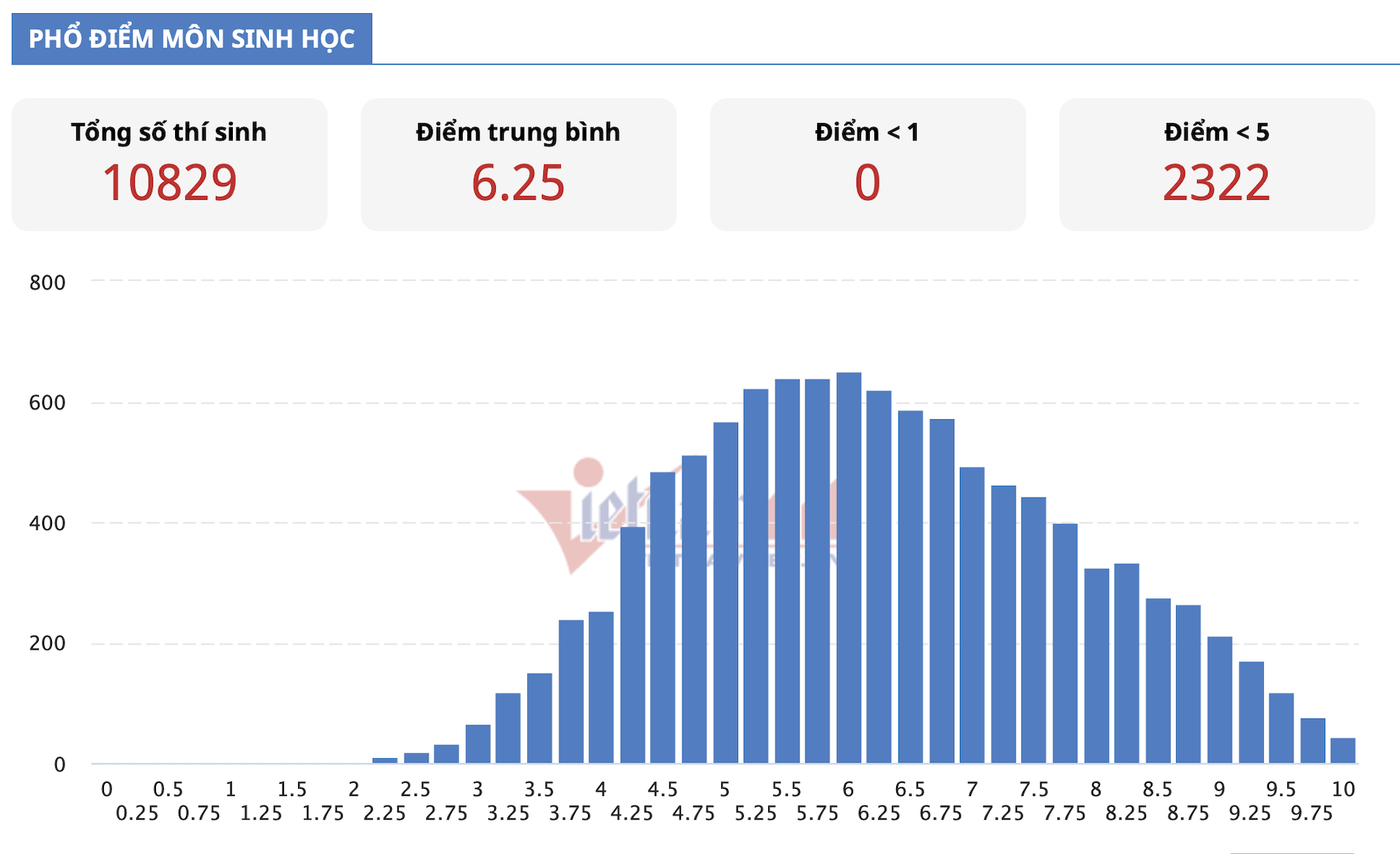Select the Tổng số thí sinh card
The image size is (1400, 854).
point(169,165)
